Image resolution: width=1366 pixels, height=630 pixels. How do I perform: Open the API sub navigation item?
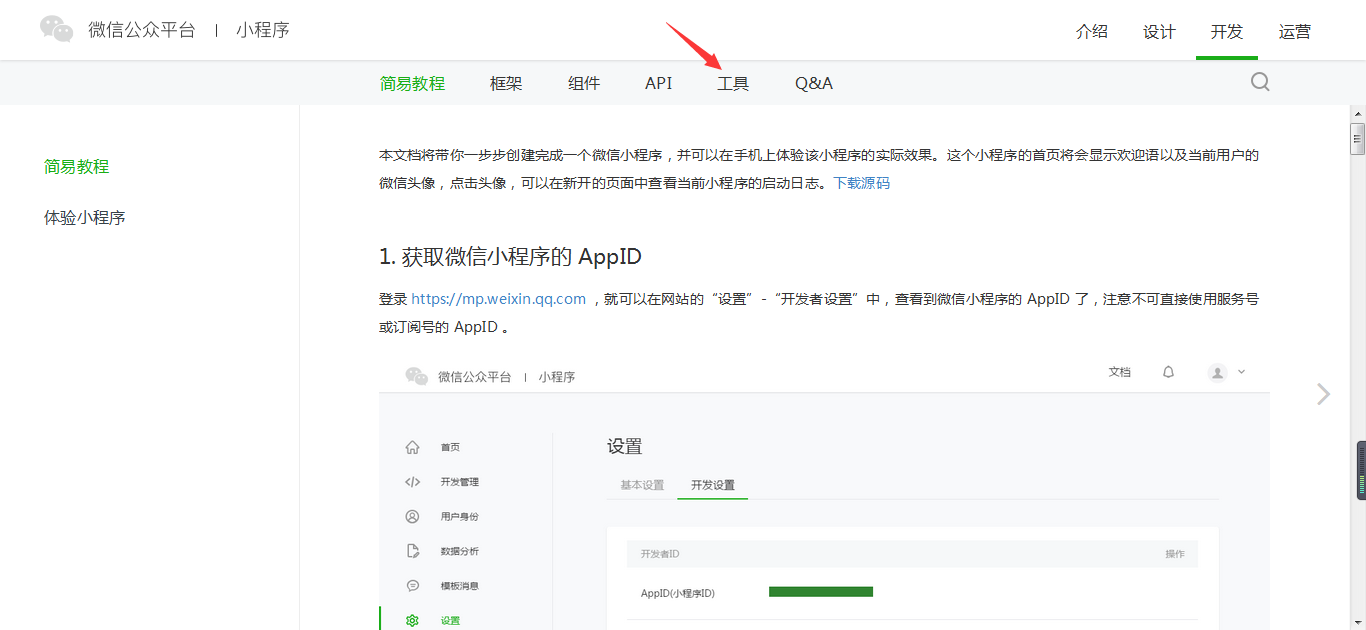click(658, 83)
